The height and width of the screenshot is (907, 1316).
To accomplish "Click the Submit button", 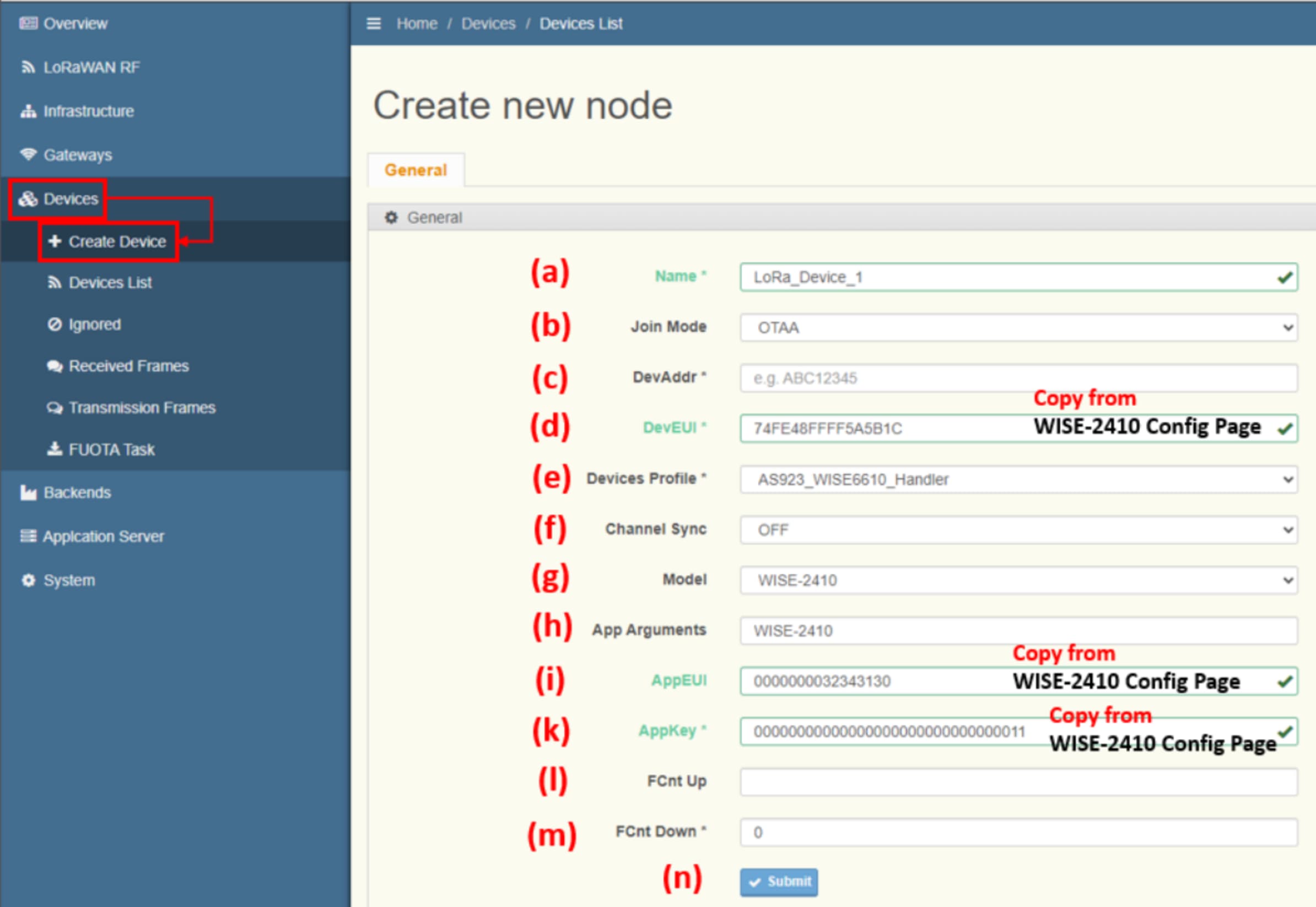I will coord(779,882).
